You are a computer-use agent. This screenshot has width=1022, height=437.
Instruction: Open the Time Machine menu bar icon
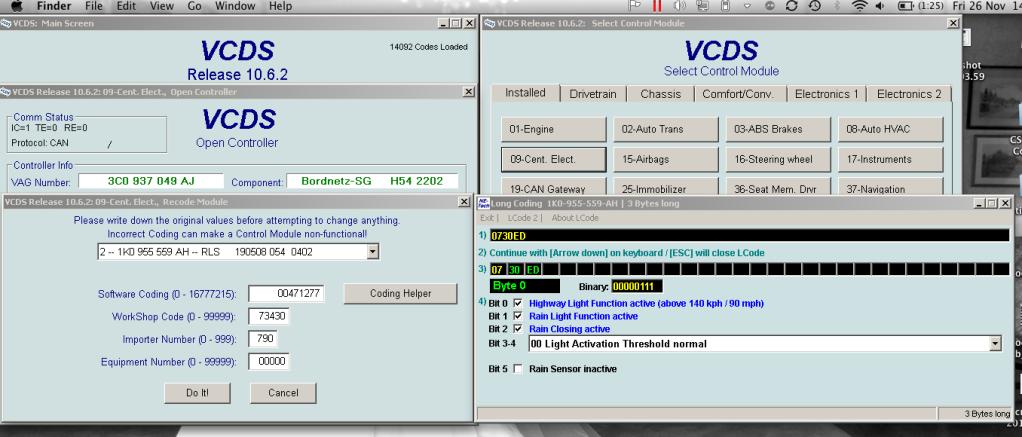pyautogui.click(x=814, y=6)
